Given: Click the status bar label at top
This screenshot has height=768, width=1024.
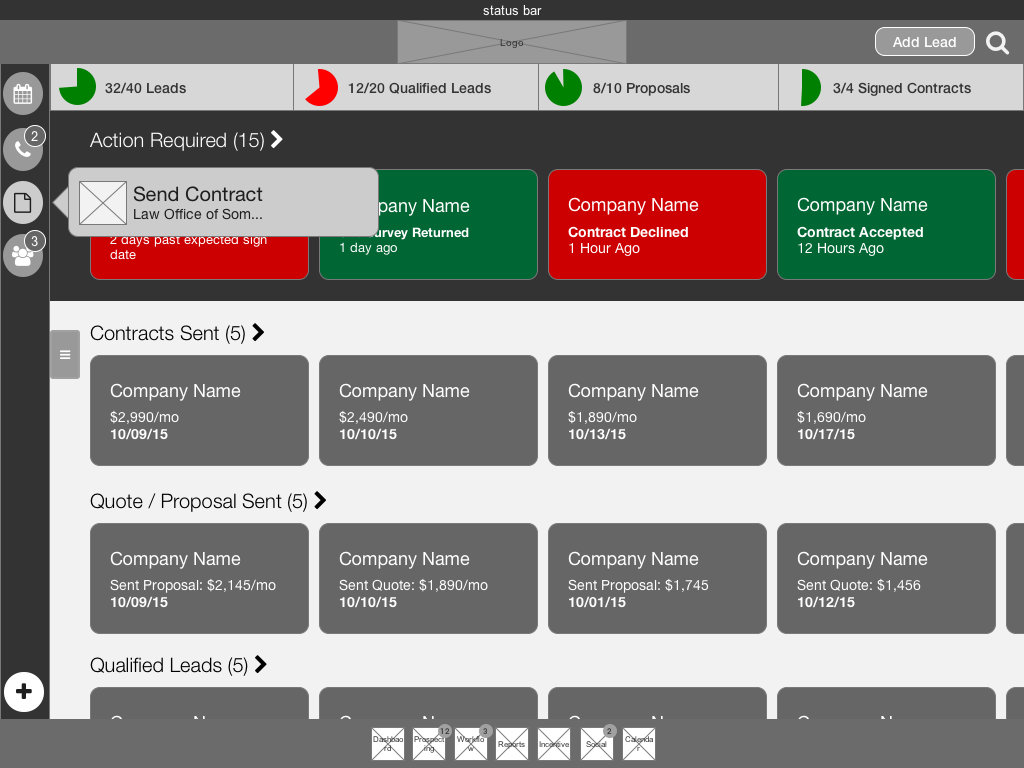Looking at the screenshot, I should (512, 10).
